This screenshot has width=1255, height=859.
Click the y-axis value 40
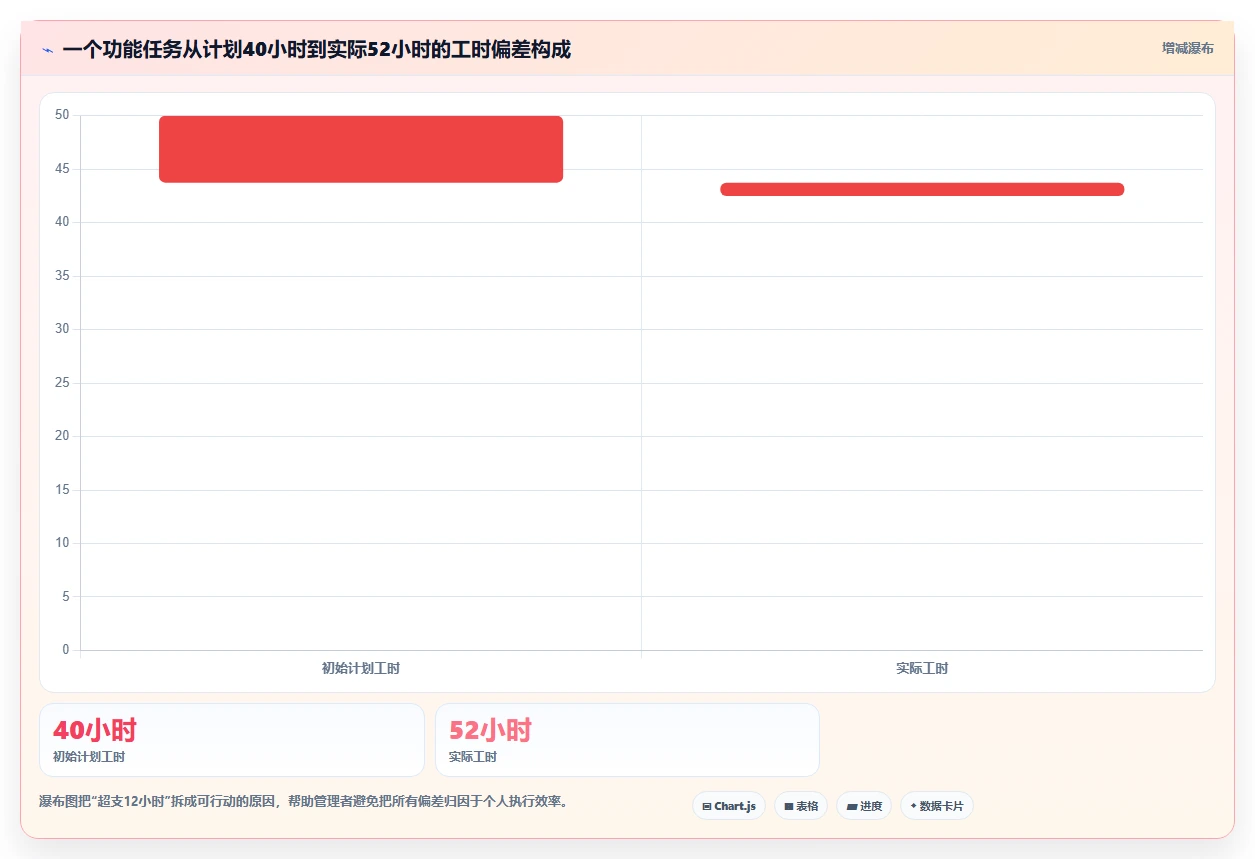(x=62, y=222)
